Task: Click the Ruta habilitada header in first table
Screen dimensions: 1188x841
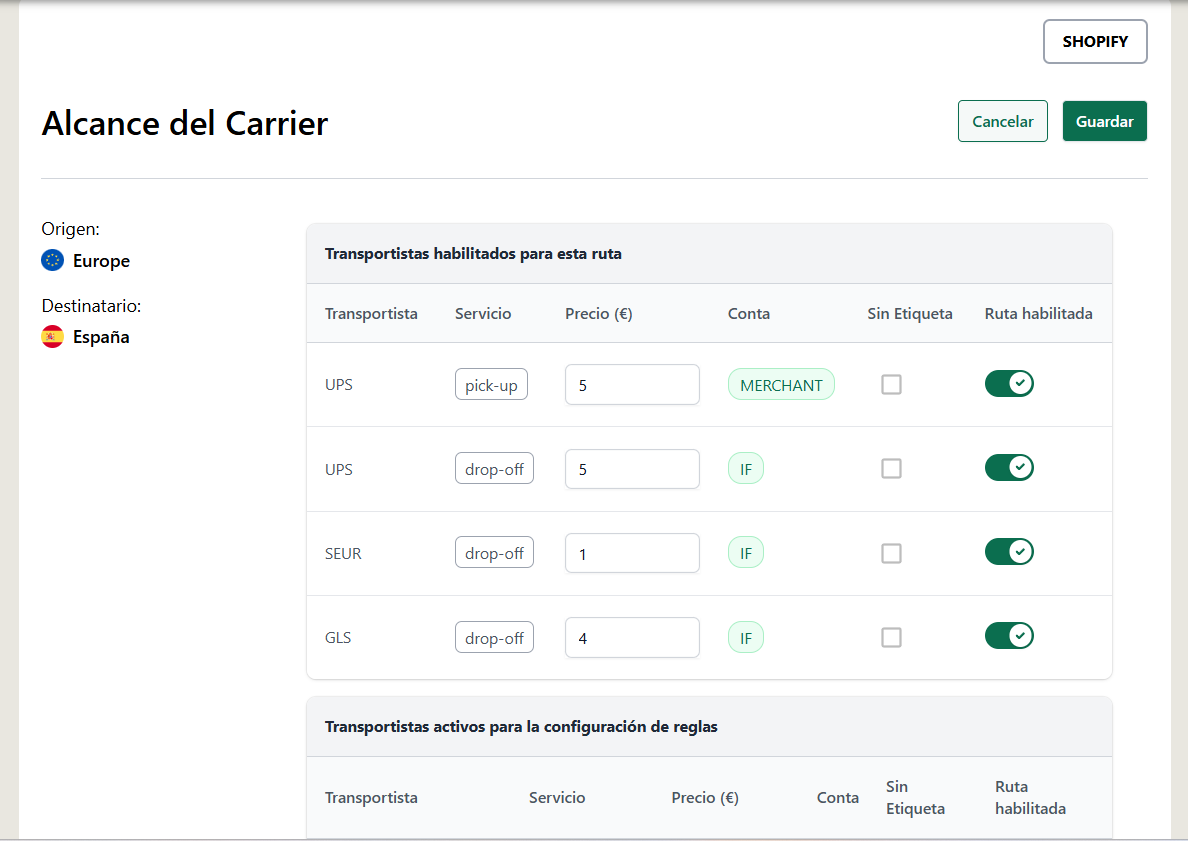Action: coord(1038,314)
